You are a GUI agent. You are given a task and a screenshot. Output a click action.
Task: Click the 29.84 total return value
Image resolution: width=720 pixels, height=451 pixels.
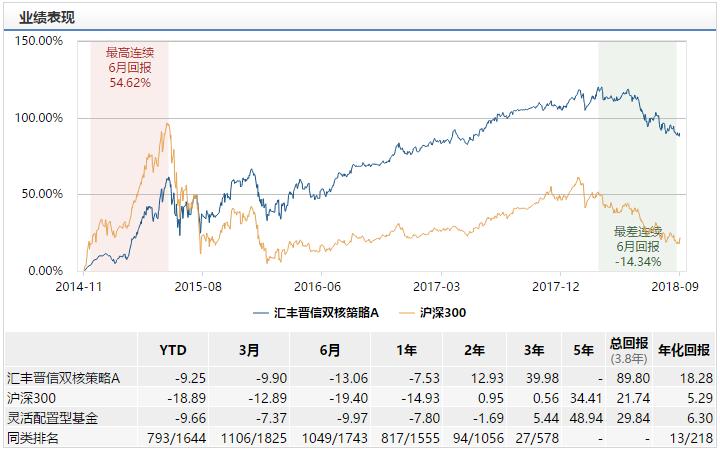click(x=633, y=418)
